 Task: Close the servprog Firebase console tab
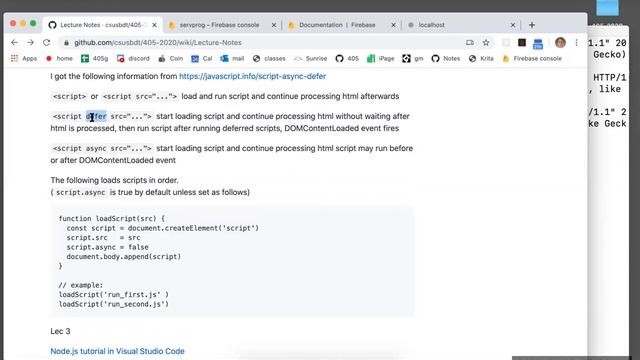pyautogui.click(x=274, y=25)
